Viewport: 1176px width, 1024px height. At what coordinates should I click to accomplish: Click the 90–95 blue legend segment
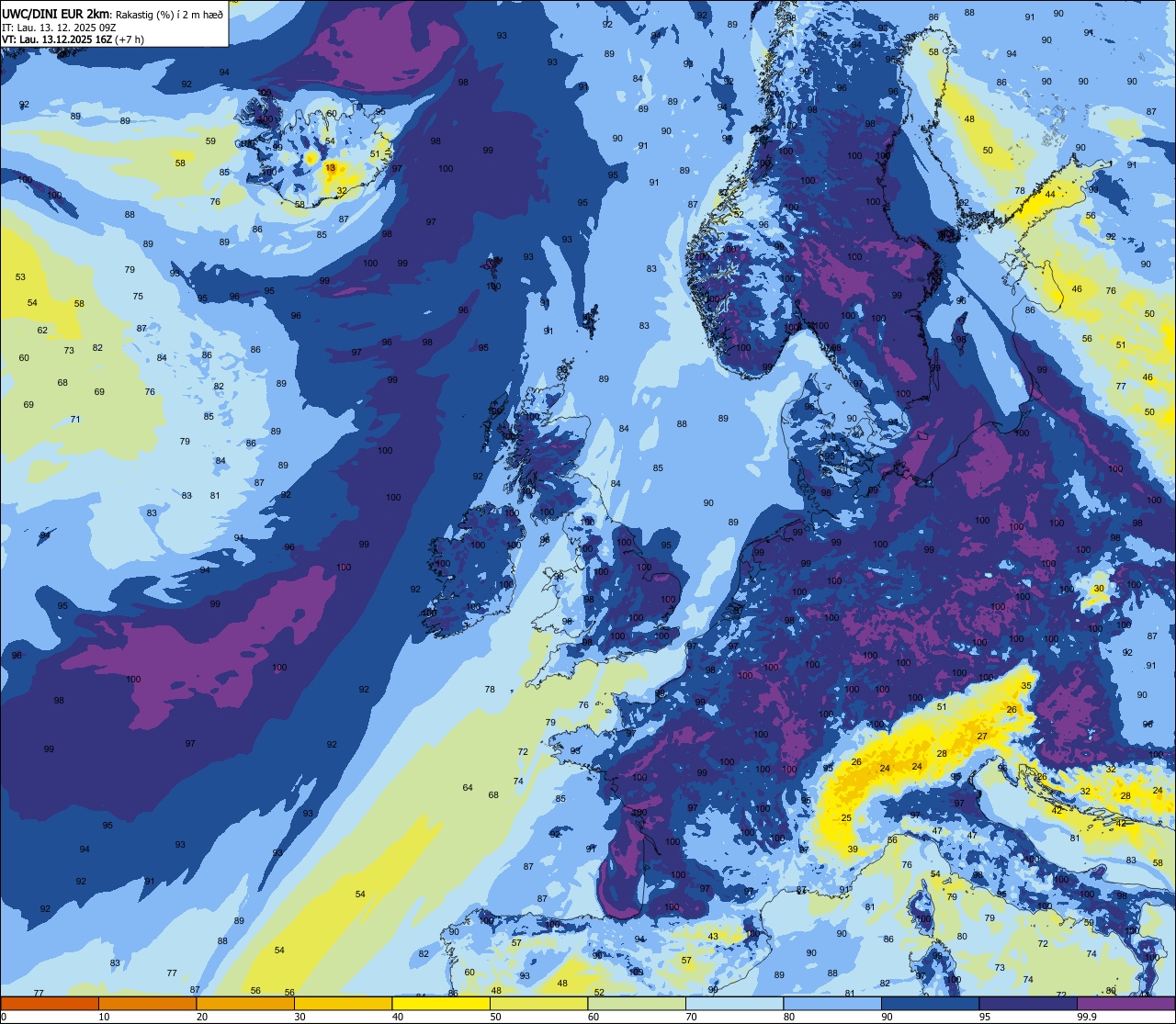[x=930, y=1004]
